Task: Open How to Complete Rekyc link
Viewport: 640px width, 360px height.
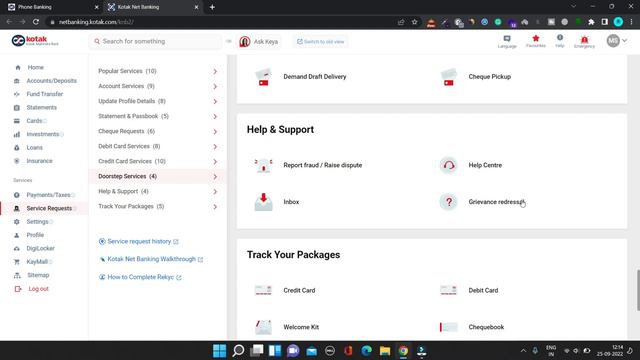Action: tap(140, 277)
